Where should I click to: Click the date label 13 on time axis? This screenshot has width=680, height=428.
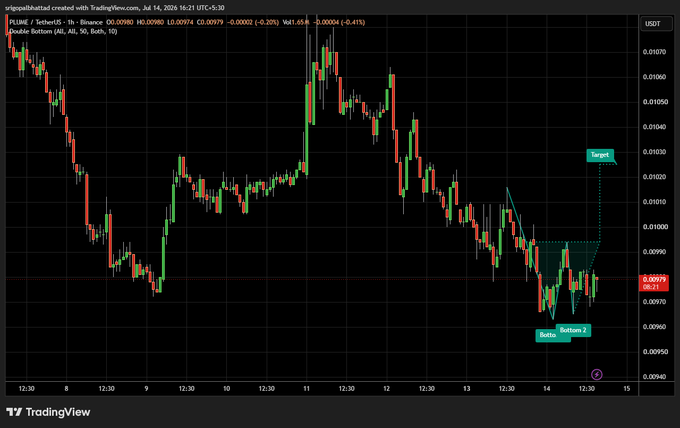pos(467,389)
